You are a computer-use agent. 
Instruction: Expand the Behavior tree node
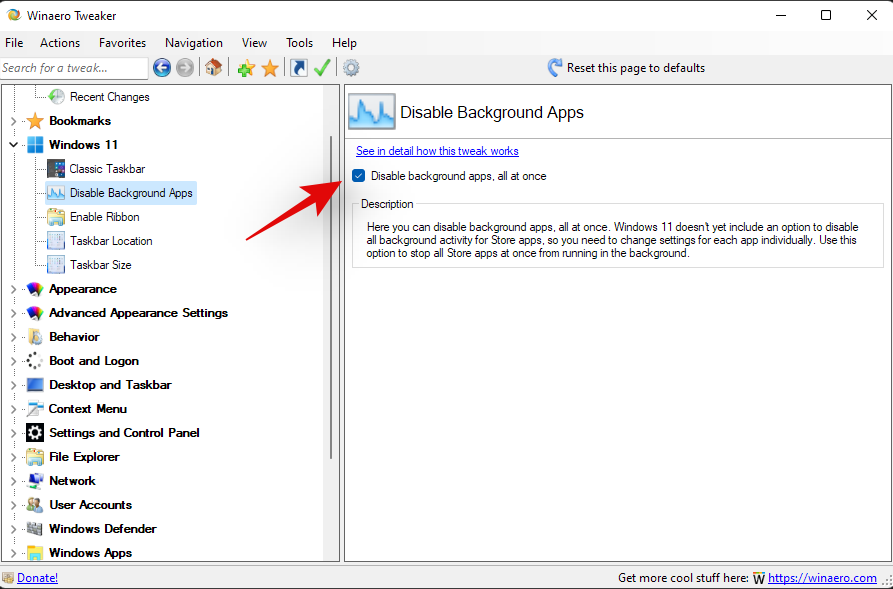coord(14,337)
